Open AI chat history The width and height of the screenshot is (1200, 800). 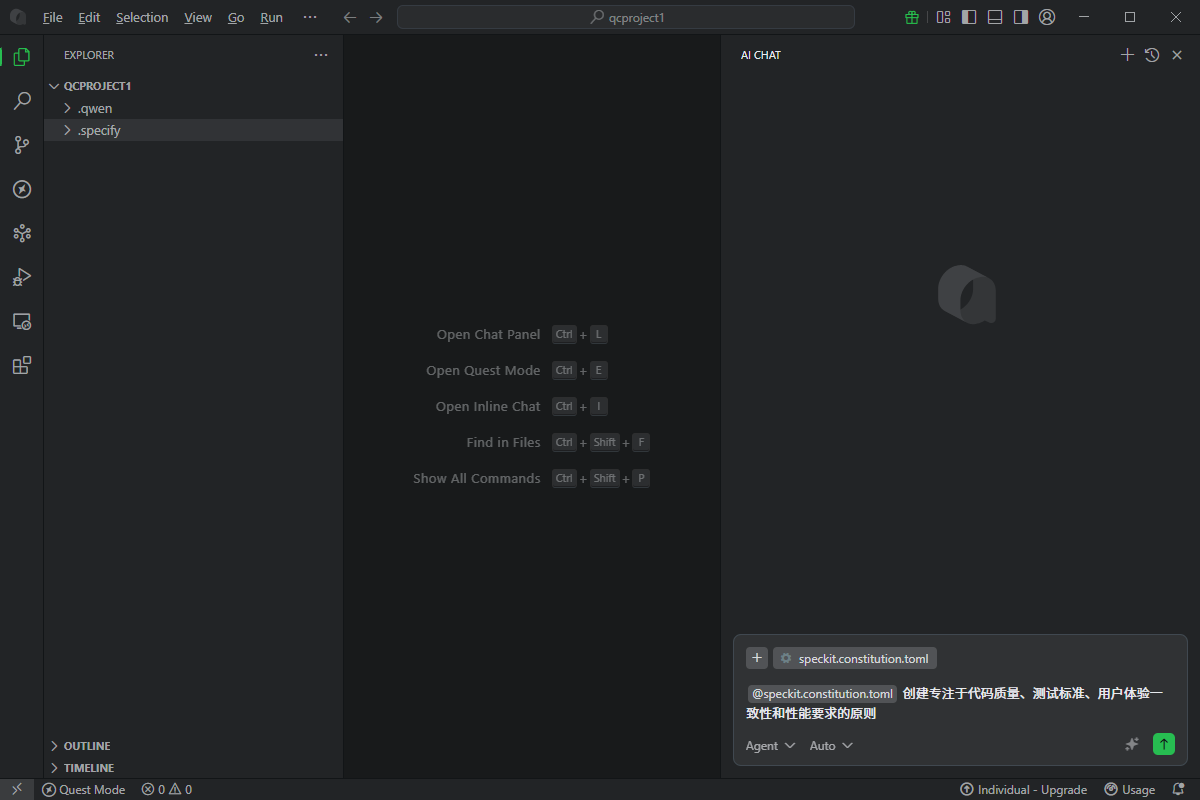pyautogui.click(x=1152, y=55)
